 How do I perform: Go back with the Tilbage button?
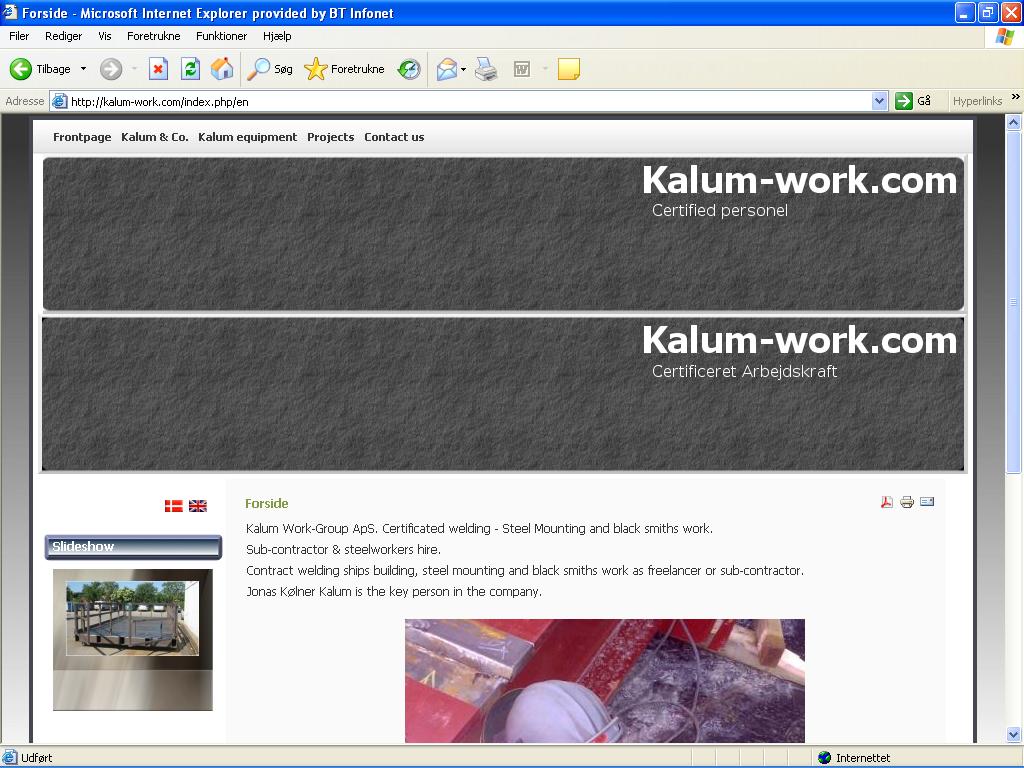[x=40, y=69]
